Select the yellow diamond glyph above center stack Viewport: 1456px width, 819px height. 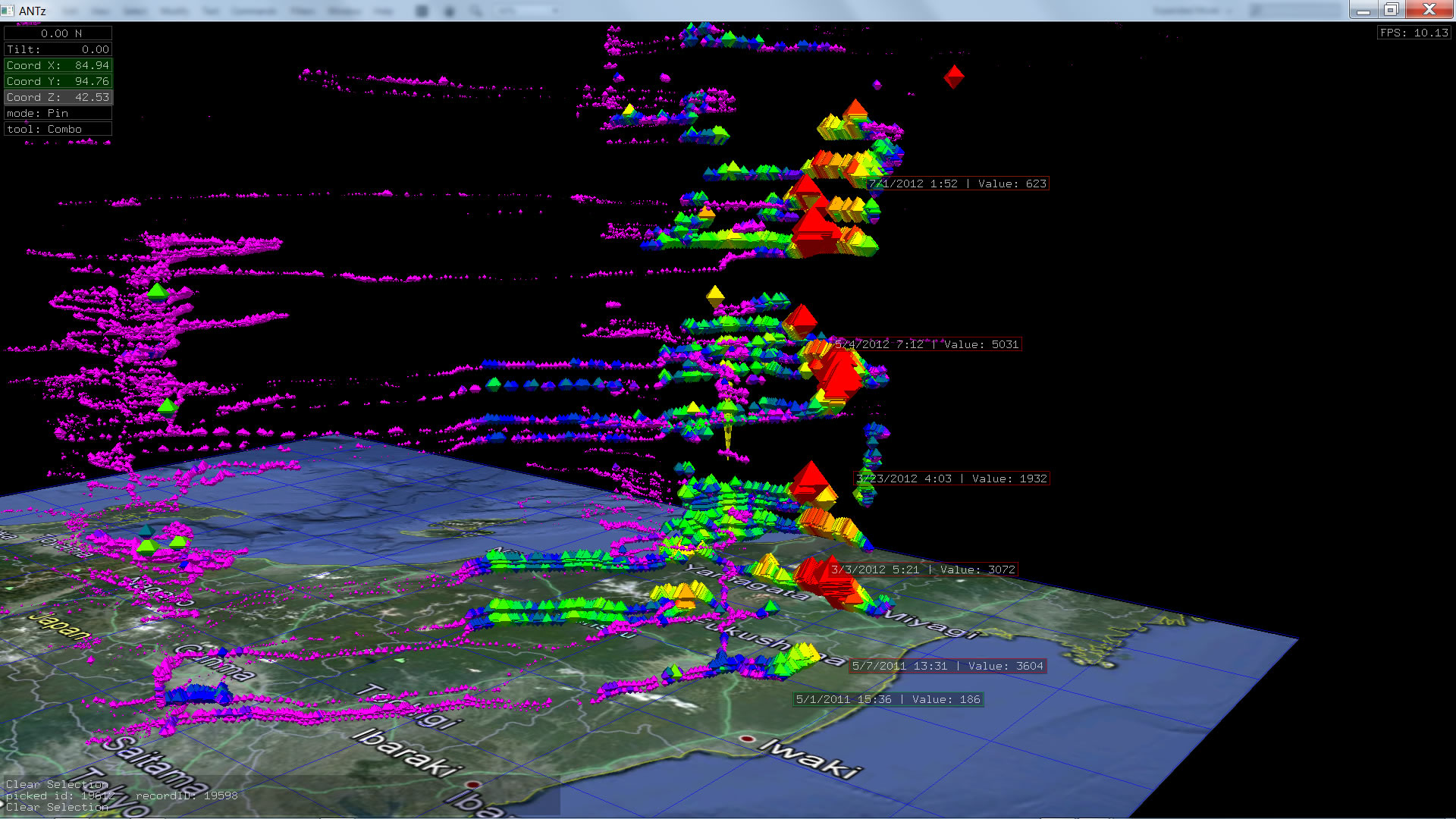[714, 295]
